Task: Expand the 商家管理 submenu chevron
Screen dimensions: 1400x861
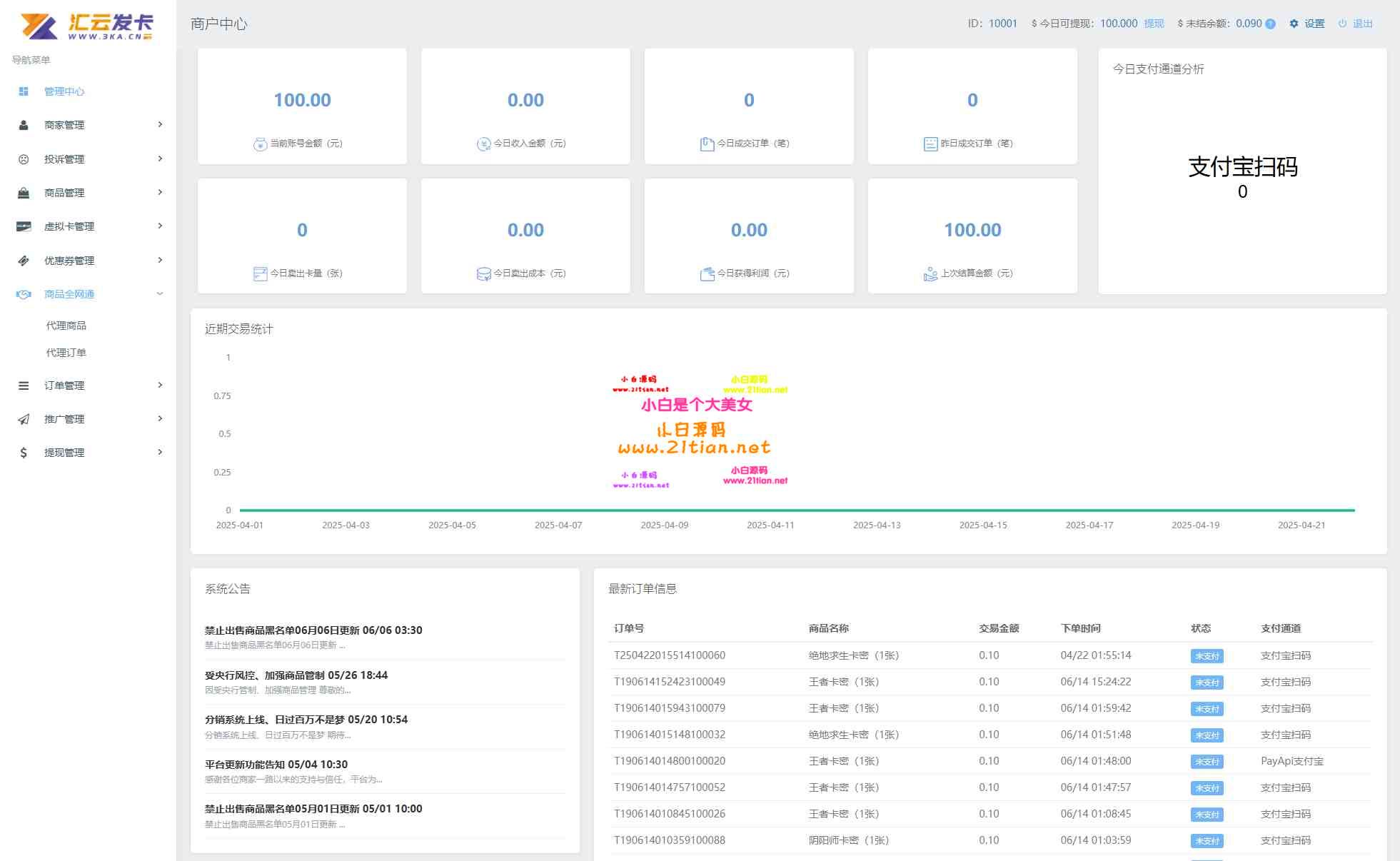Action: (x=160, y=124)
